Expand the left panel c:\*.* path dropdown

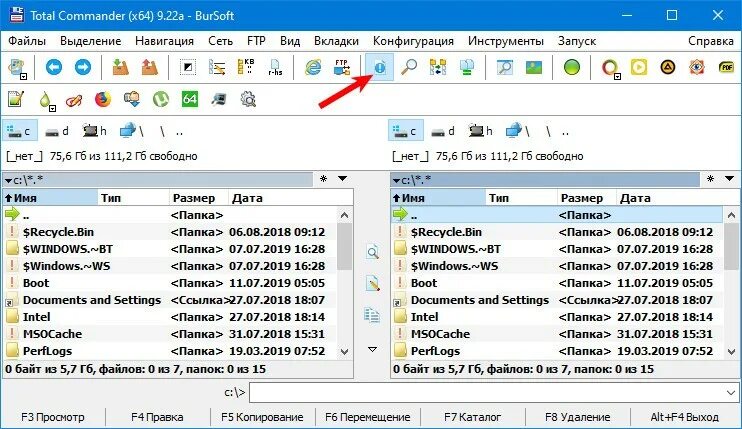[8, 180]
